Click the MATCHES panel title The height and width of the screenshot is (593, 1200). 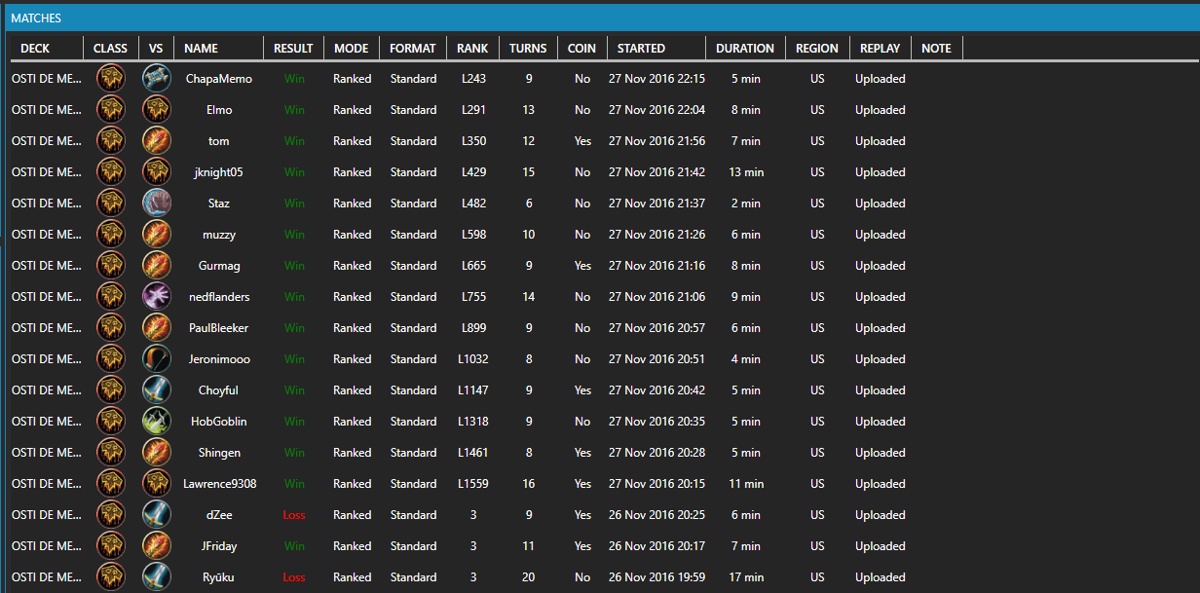click(x=36, y=18)
